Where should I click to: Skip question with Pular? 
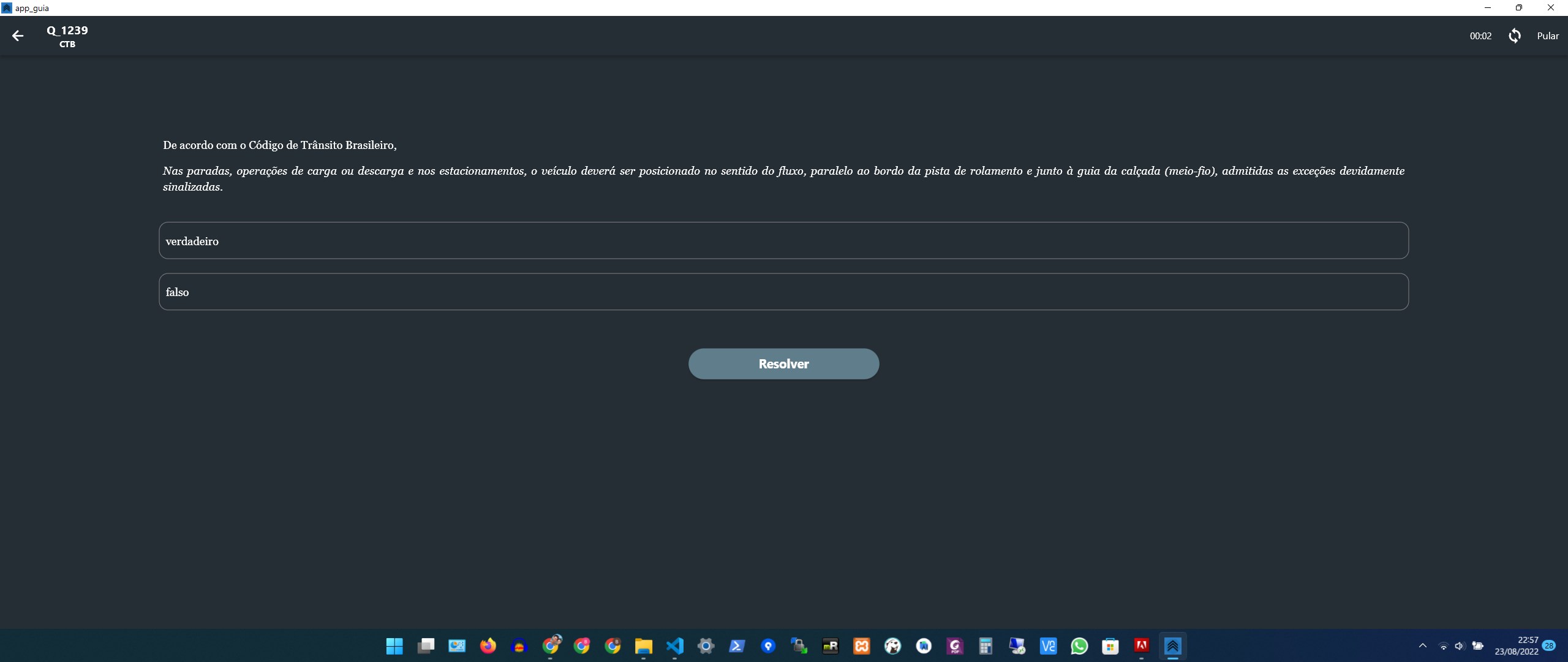[x=1547, y=36]
